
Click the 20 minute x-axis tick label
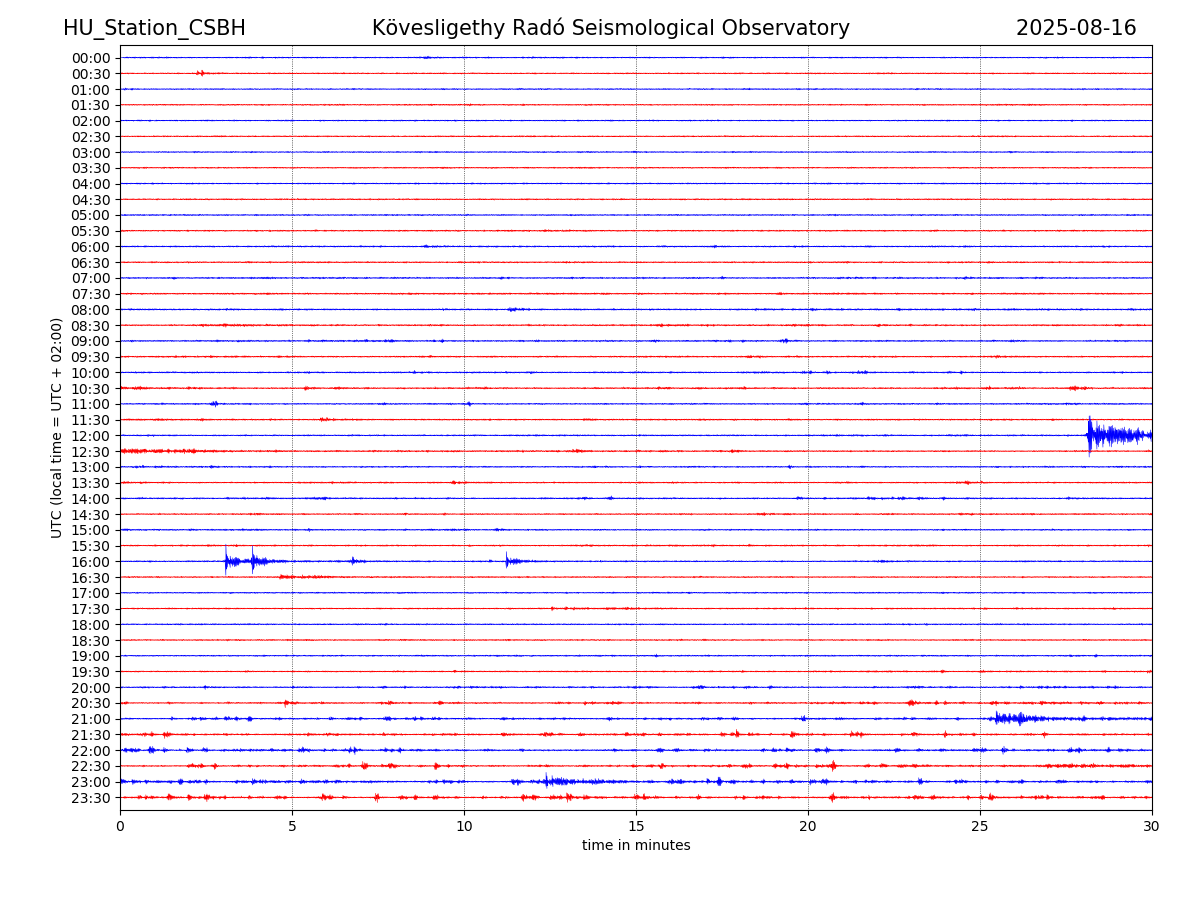tap(808, 827)
